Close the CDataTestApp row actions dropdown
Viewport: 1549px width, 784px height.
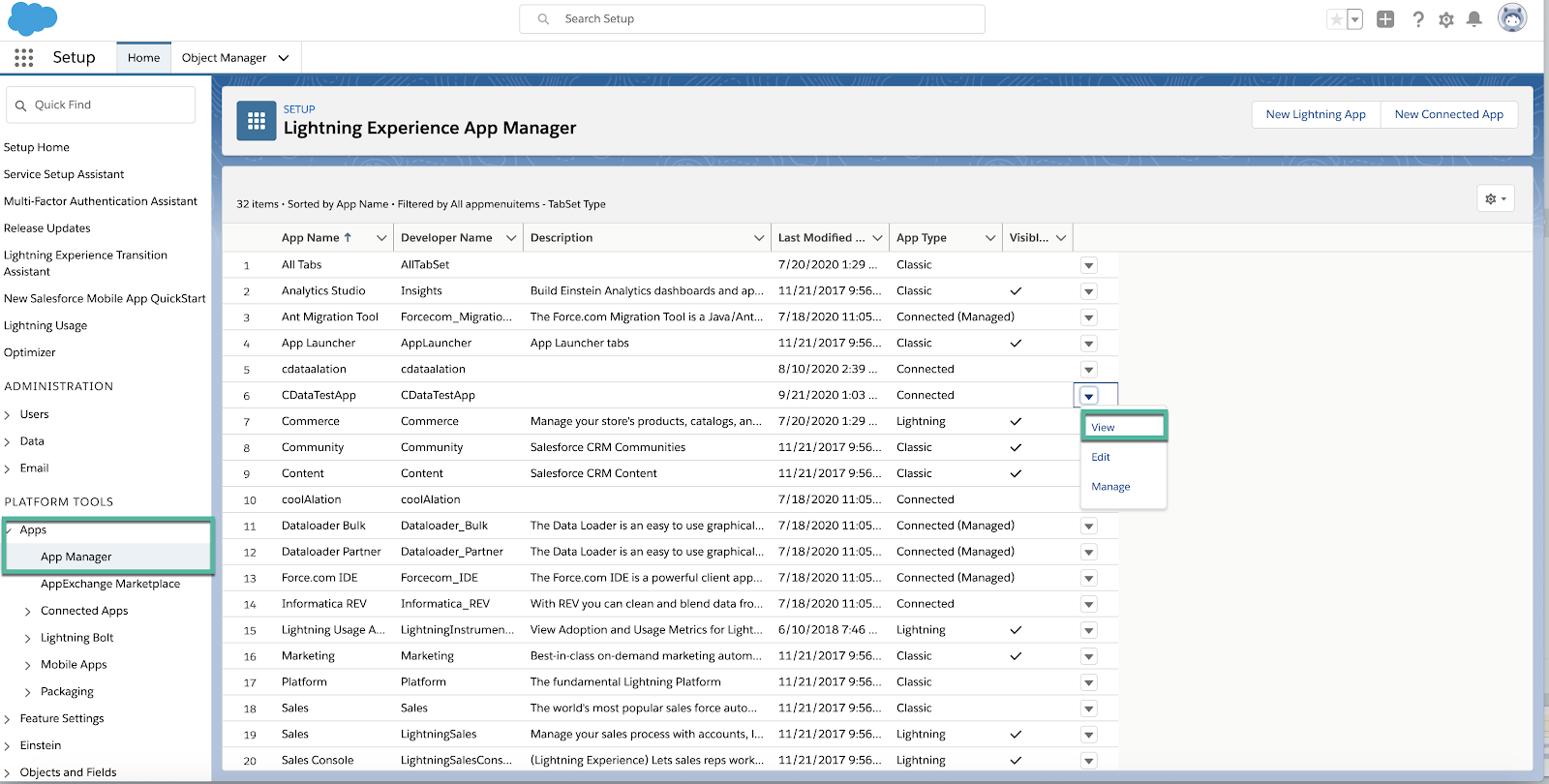1089,396
